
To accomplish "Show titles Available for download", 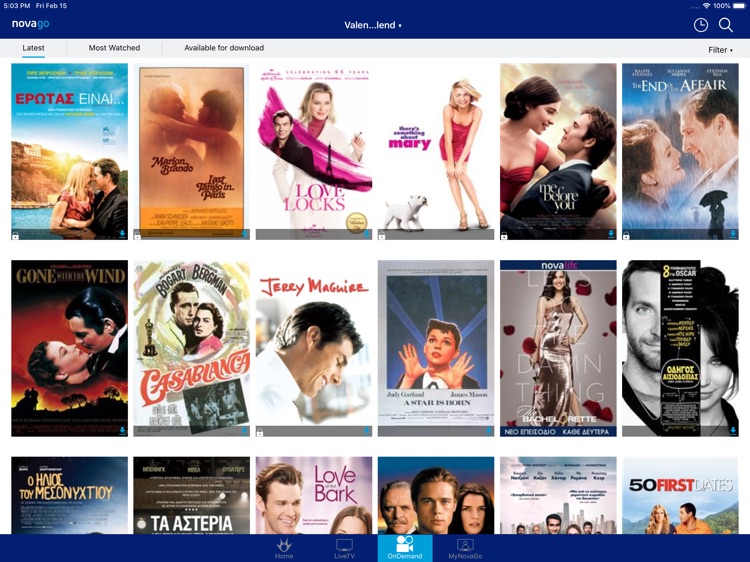I will coord(224,48).
